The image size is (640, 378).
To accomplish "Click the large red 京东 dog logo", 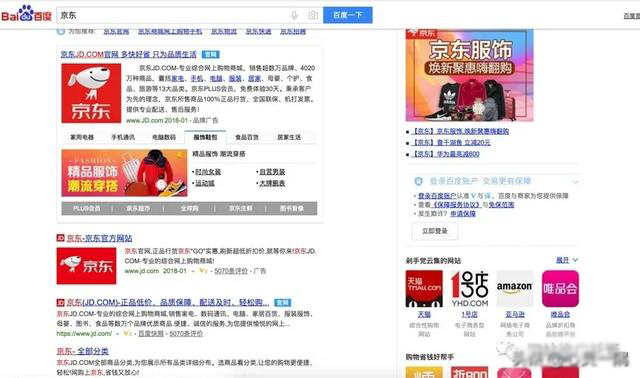I will 91,93.
